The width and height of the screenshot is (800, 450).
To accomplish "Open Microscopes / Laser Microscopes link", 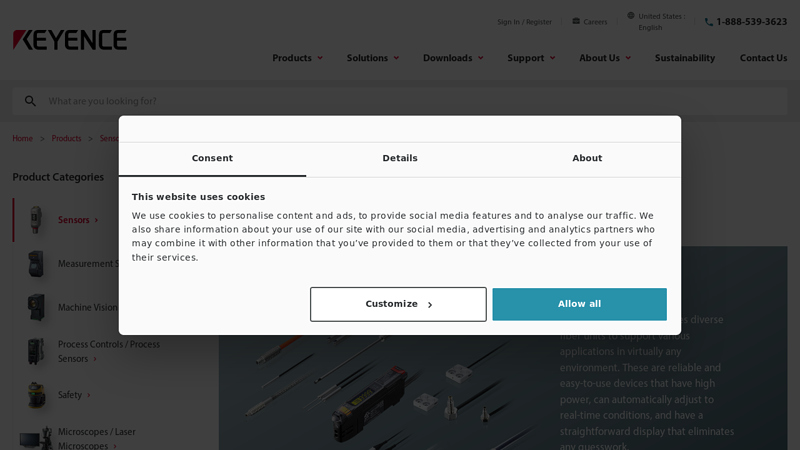I will coord(96,439).
